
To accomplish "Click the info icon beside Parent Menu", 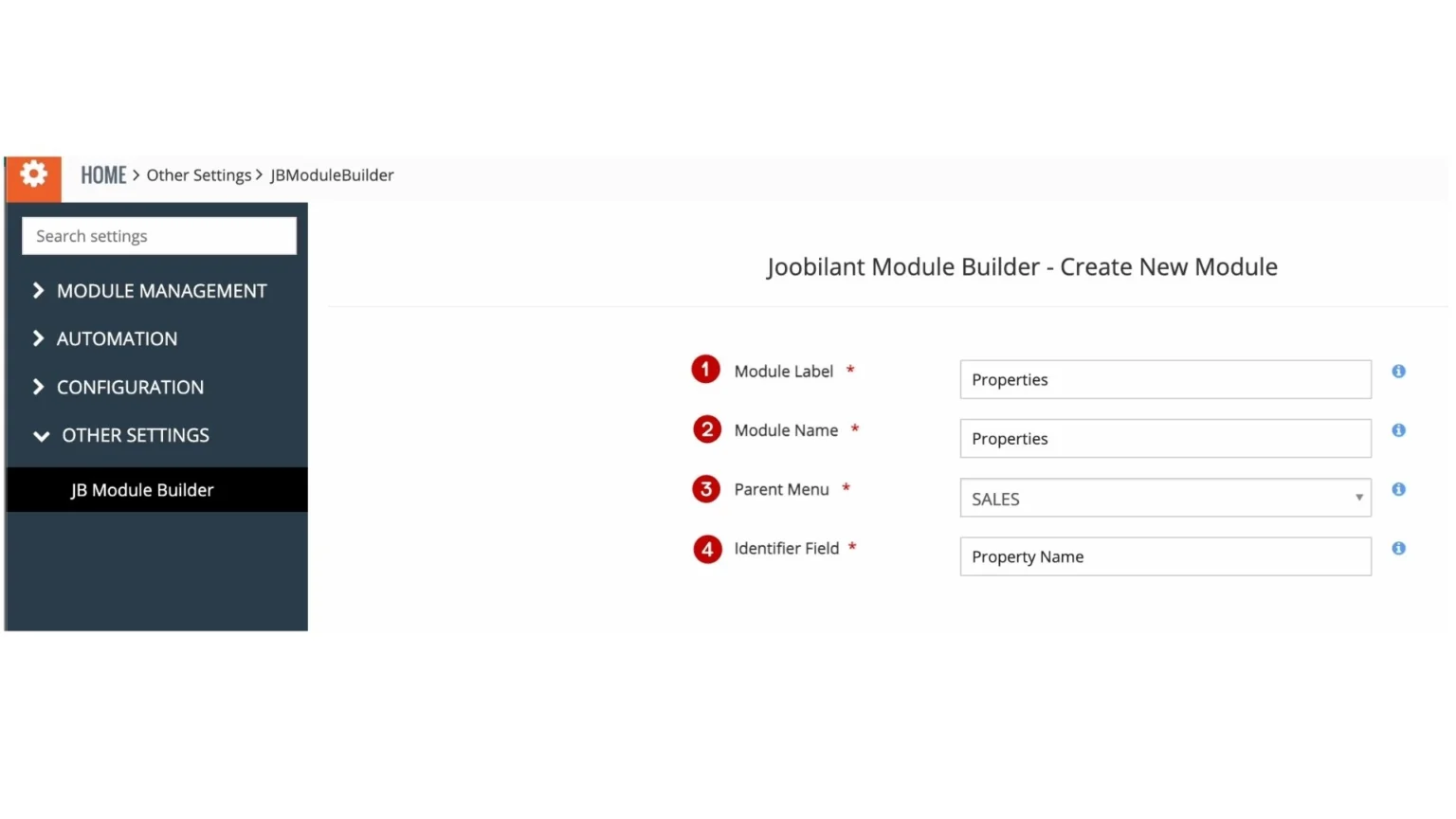I will click(x=1398, y=489).
